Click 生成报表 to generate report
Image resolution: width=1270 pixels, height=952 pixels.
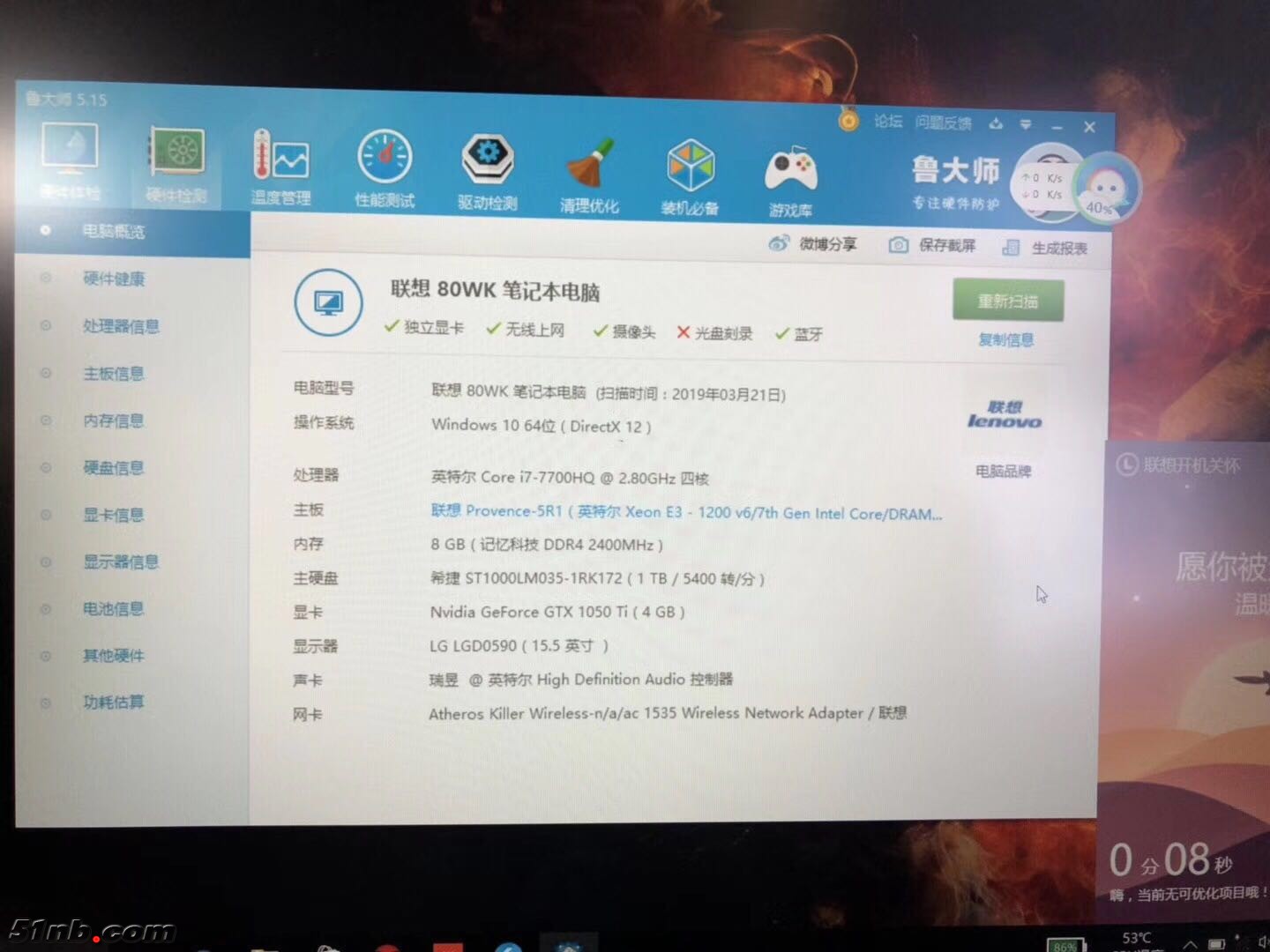coord(1046,248)
